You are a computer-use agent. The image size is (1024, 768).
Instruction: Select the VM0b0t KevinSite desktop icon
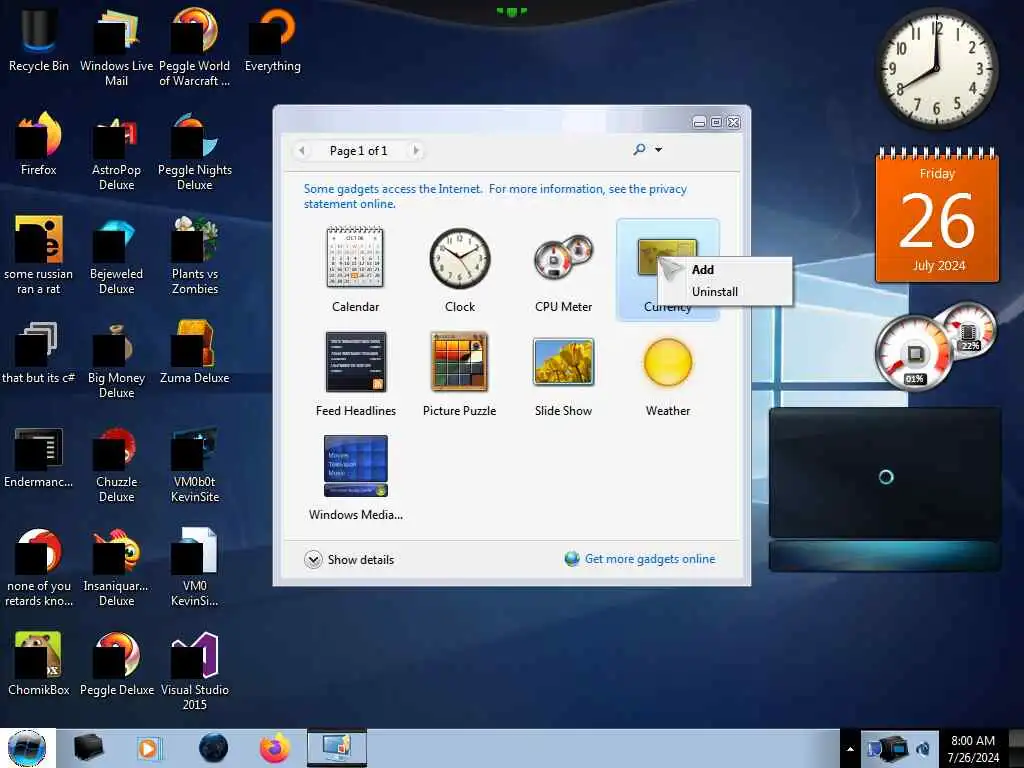(195, 463)
